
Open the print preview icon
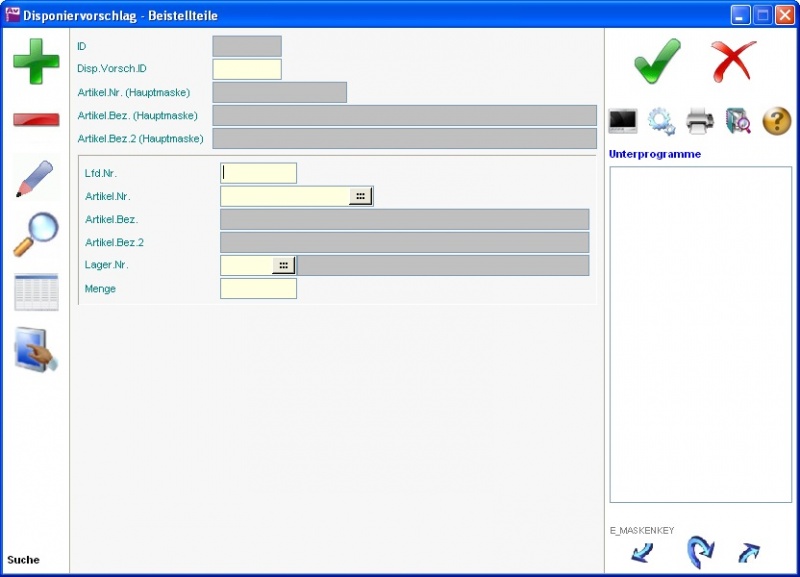pos(738,121)
